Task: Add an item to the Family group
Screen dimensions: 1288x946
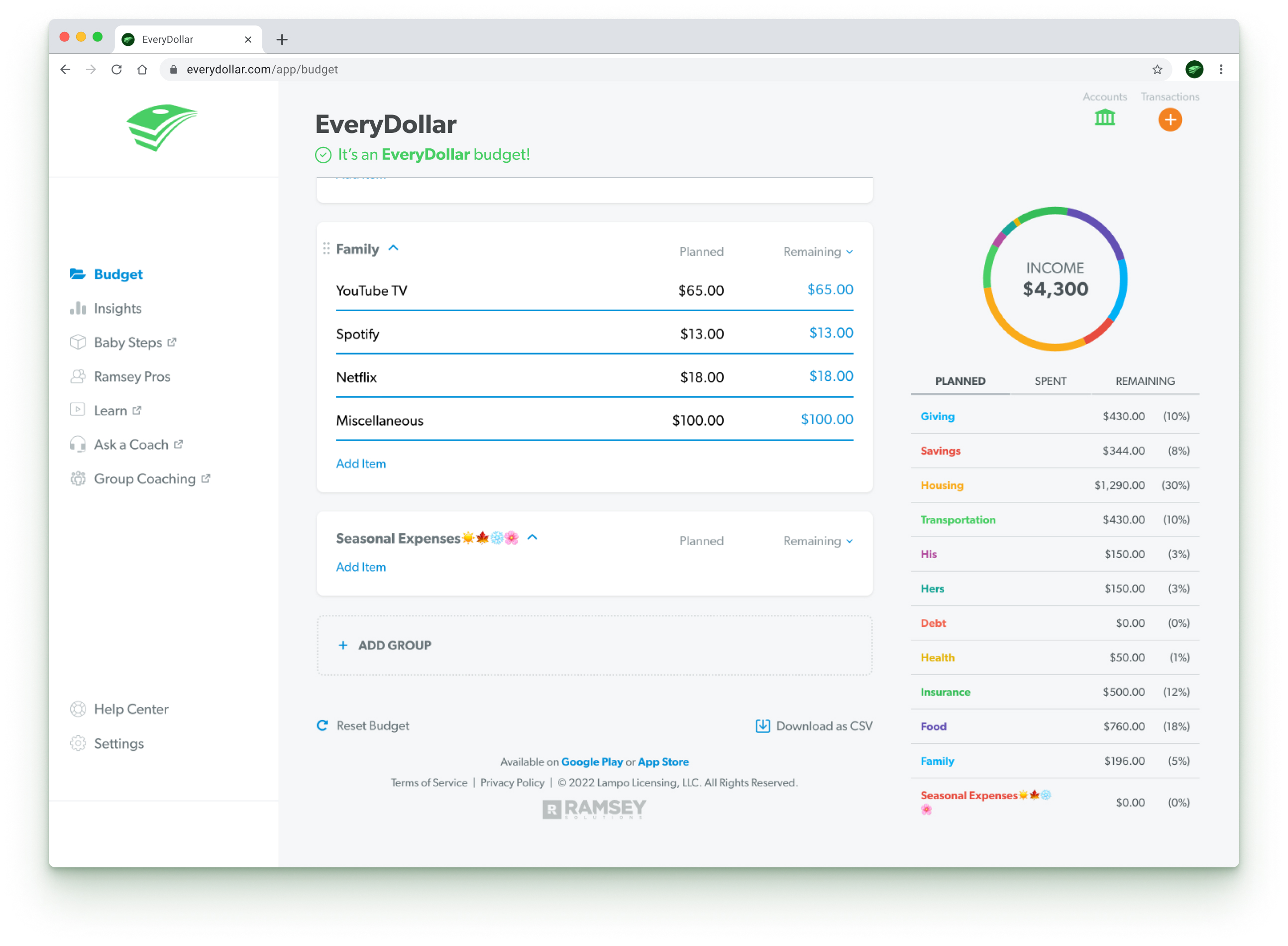Action: pyautogui.click(x=361, y=464)
